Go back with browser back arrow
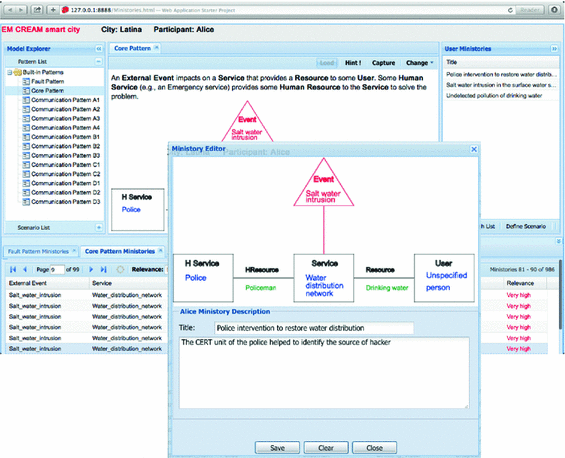Viewport: 565px width, 458px height. click(10, 10)
